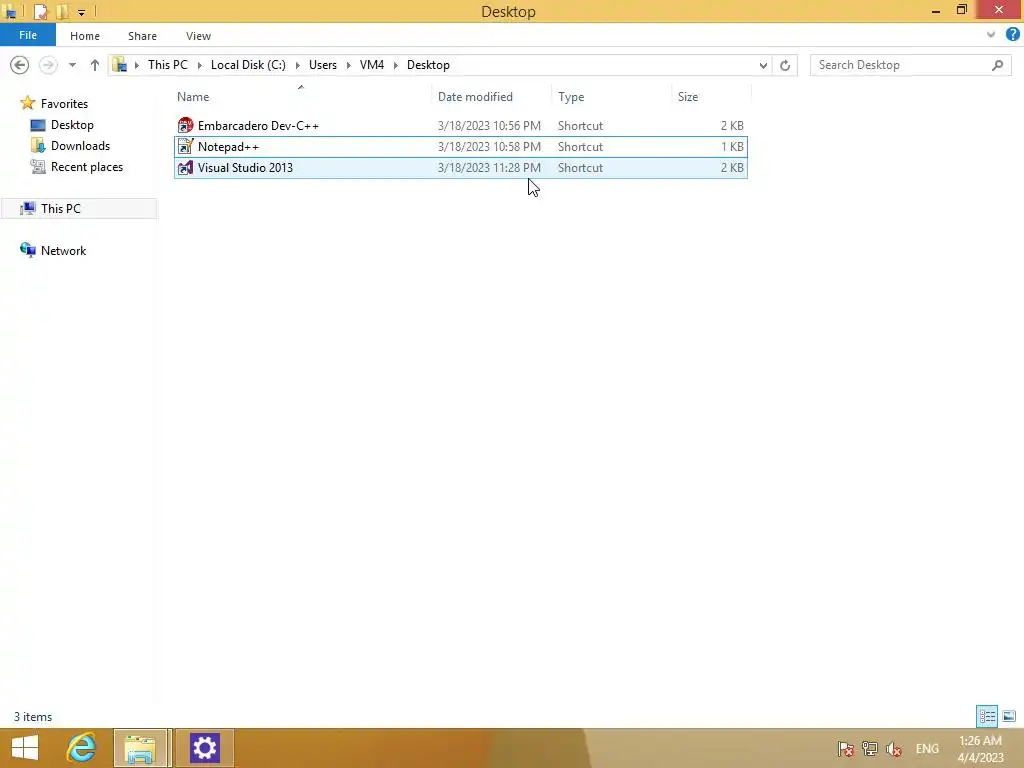Click ENG input language indicator
The image size is (1024, 768).
pyautogui.click(x=927, y=749)
